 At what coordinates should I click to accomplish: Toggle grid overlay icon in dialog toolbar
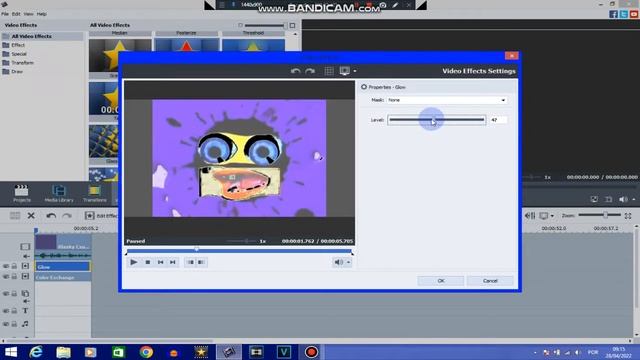[329, 71]
